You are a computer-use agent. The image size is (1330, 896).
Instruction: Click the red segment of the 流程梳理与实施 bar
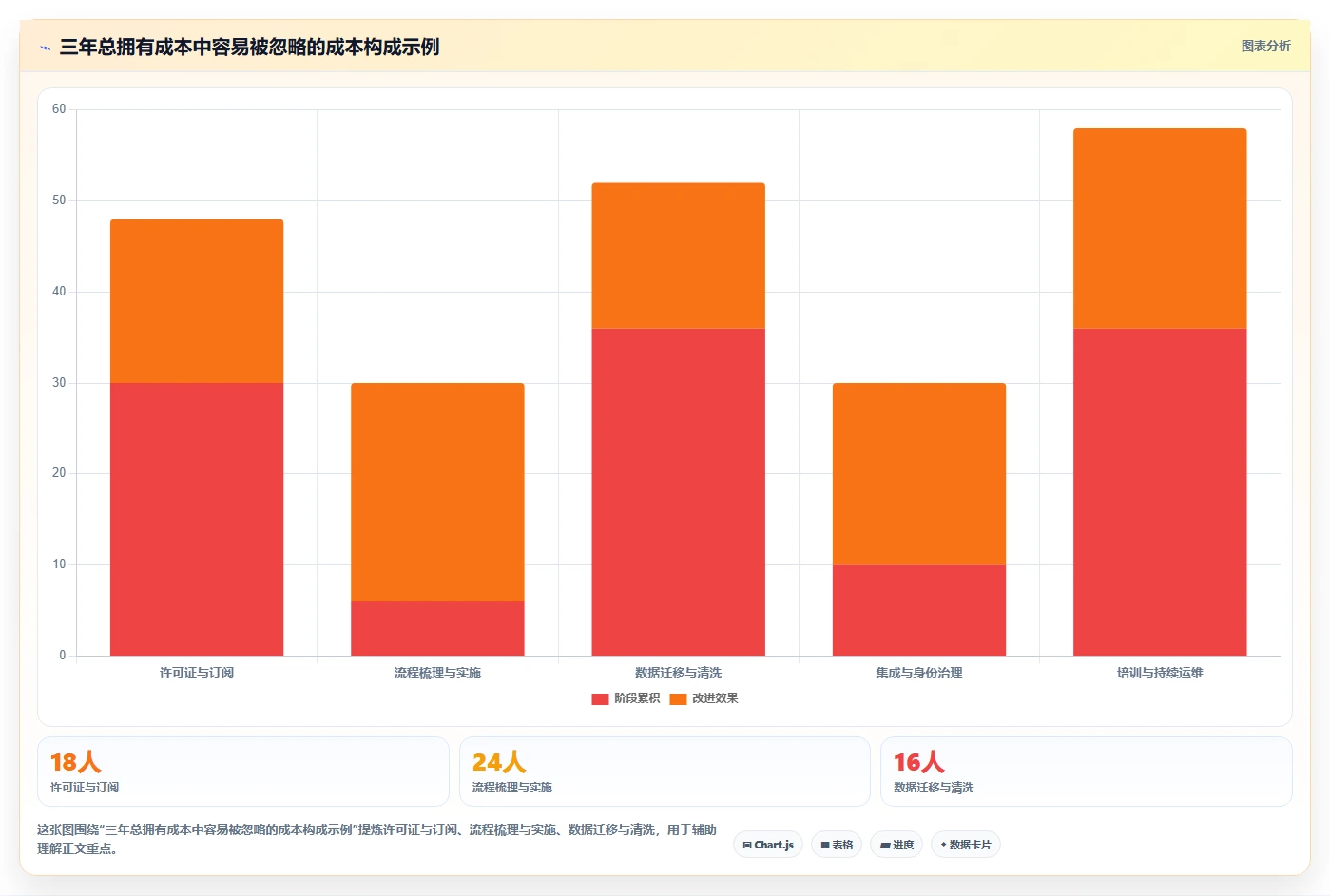[437, 628]
